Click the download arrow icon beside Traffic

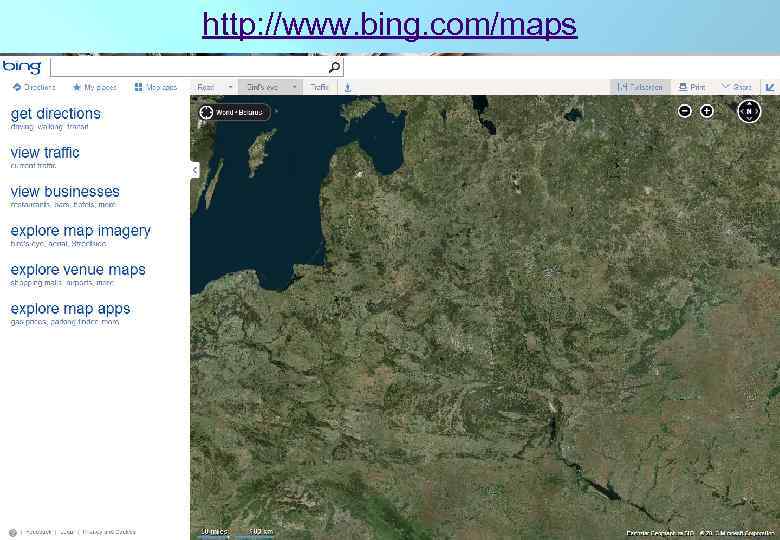coord(348,88)
